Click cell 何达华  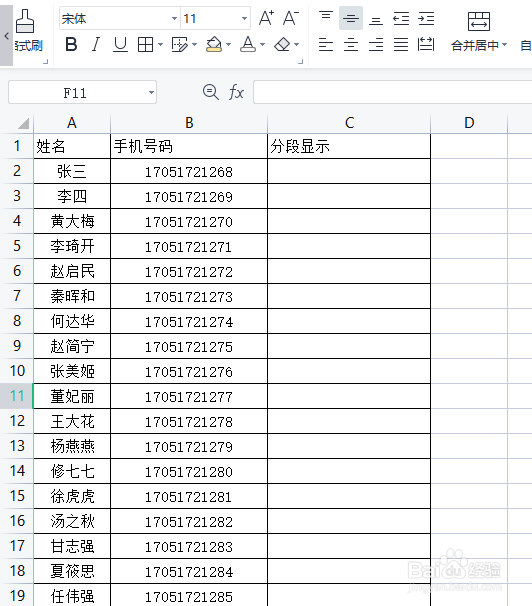coord(72,321)
